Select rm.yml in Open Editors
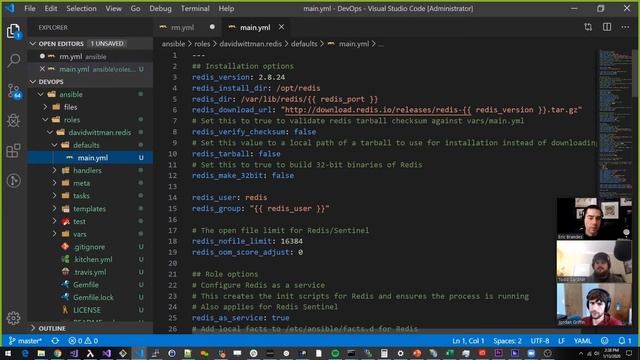640x360 pixels. pyautogui.click(x=71, y=56)
